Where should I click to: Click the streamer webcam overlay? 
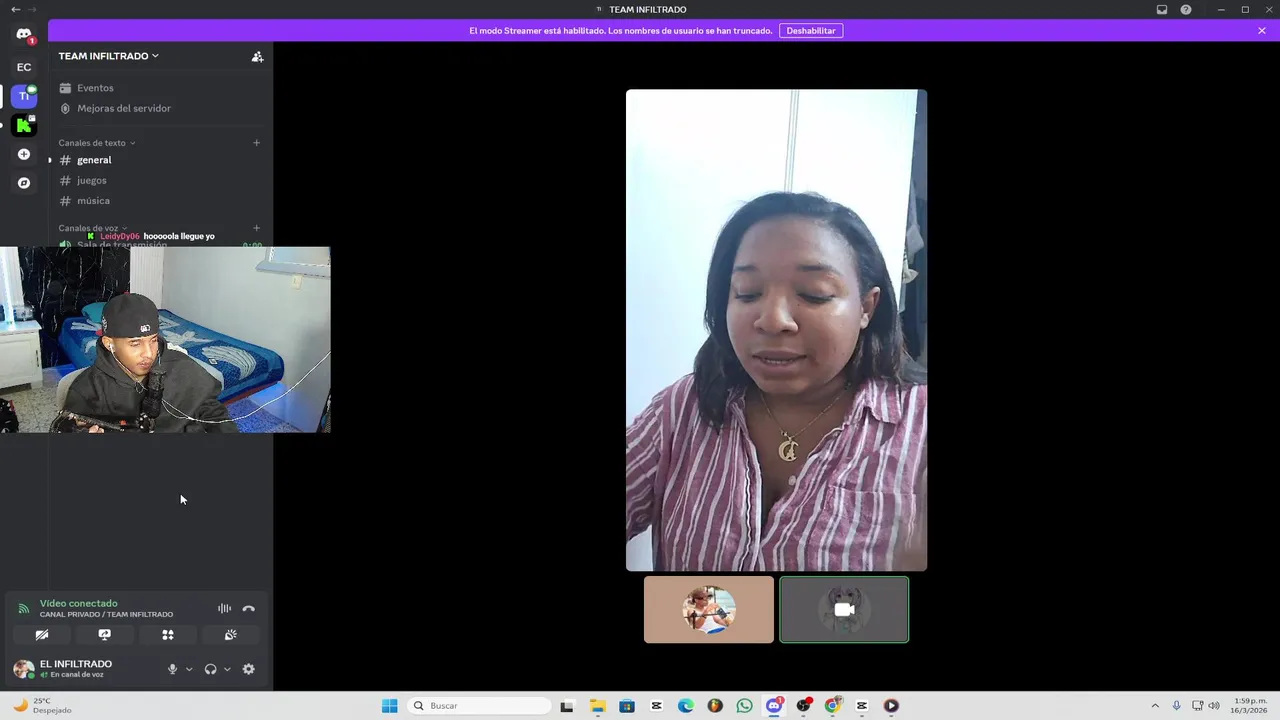[165, 340]
